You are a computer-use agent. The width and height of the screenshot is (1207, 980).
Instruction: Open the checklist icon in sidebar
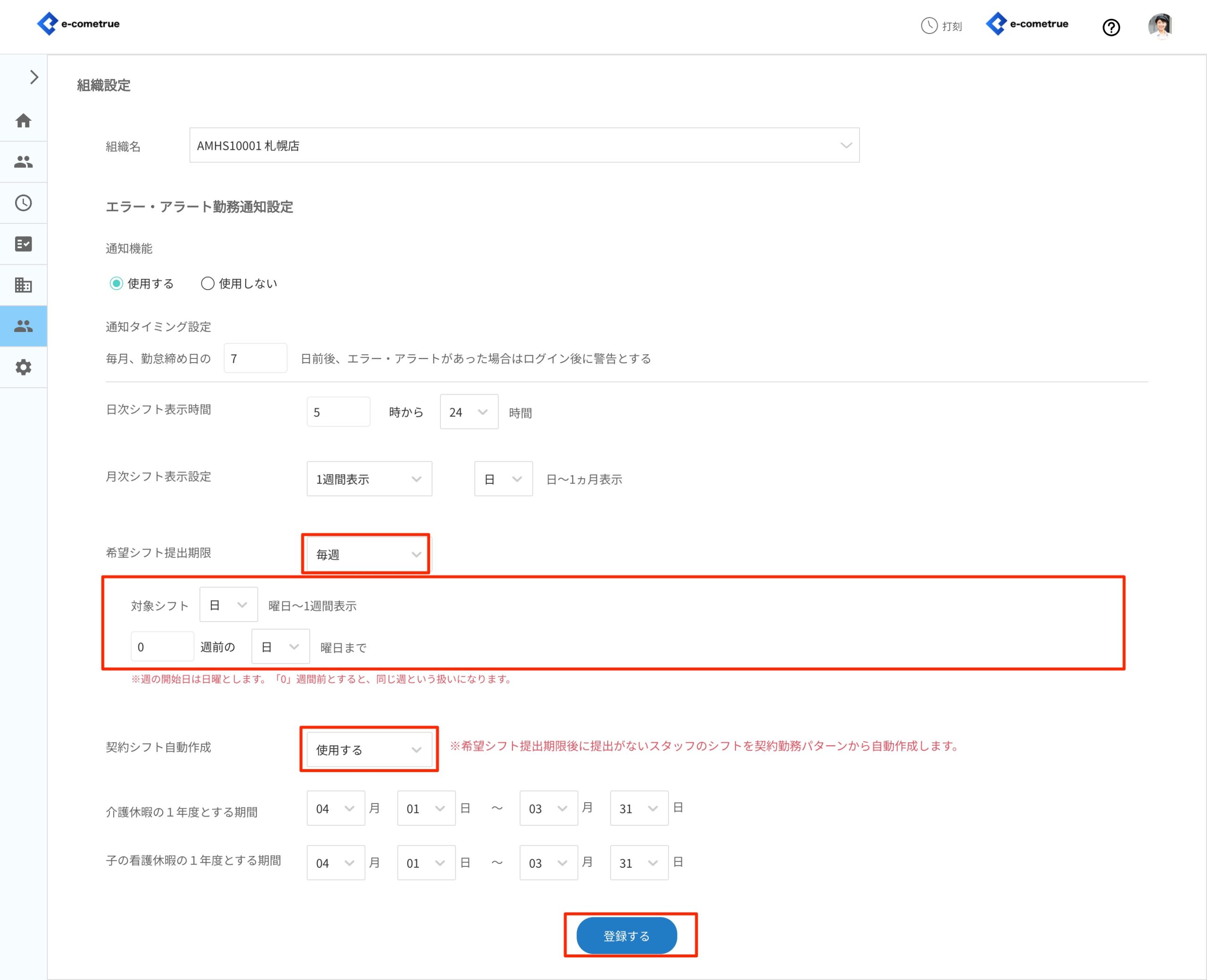23,244
